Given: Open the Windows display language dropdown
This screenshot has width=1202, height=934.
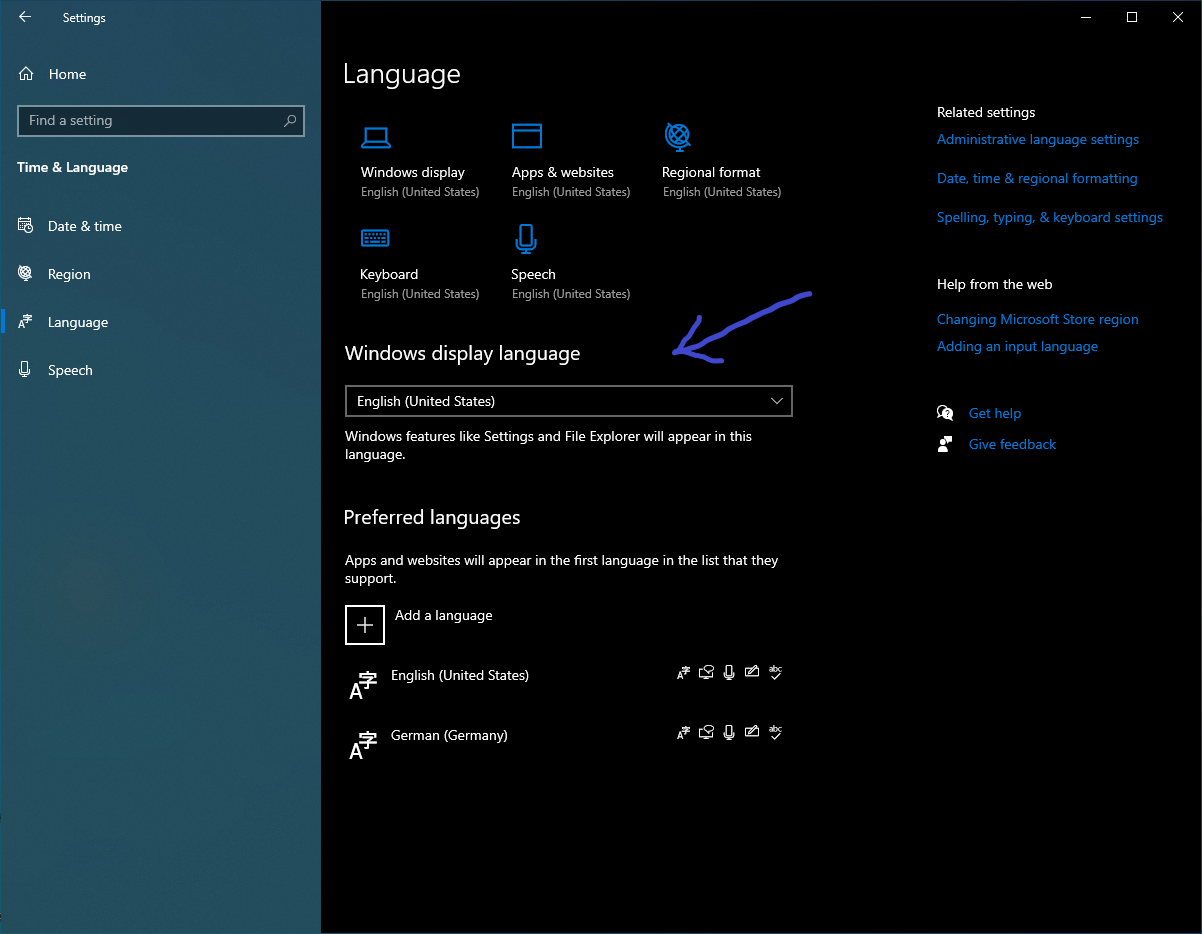Looking at the screenshot, I should coord(568,401).
